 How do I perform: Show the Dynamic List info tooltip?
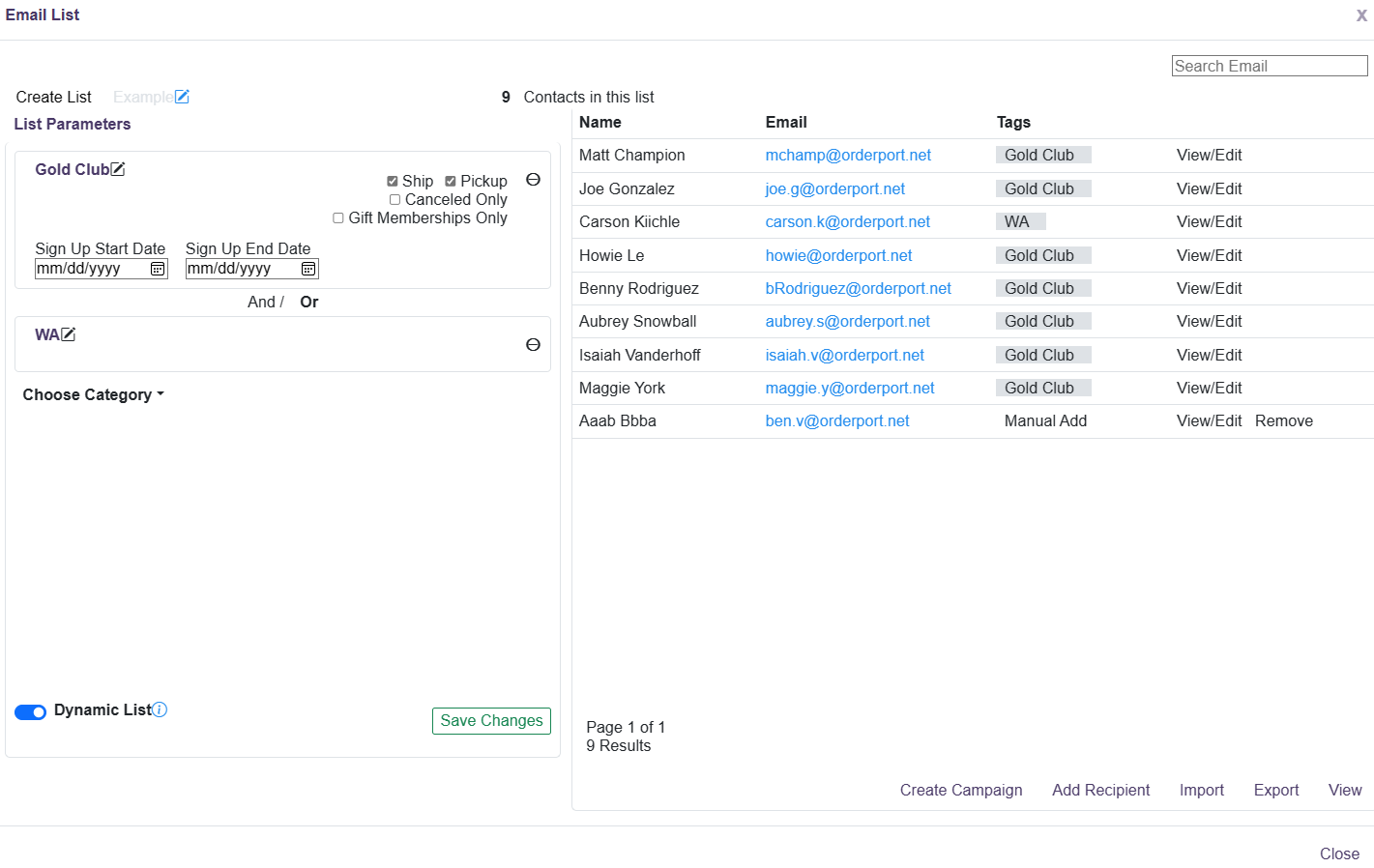tap(159, 709)
